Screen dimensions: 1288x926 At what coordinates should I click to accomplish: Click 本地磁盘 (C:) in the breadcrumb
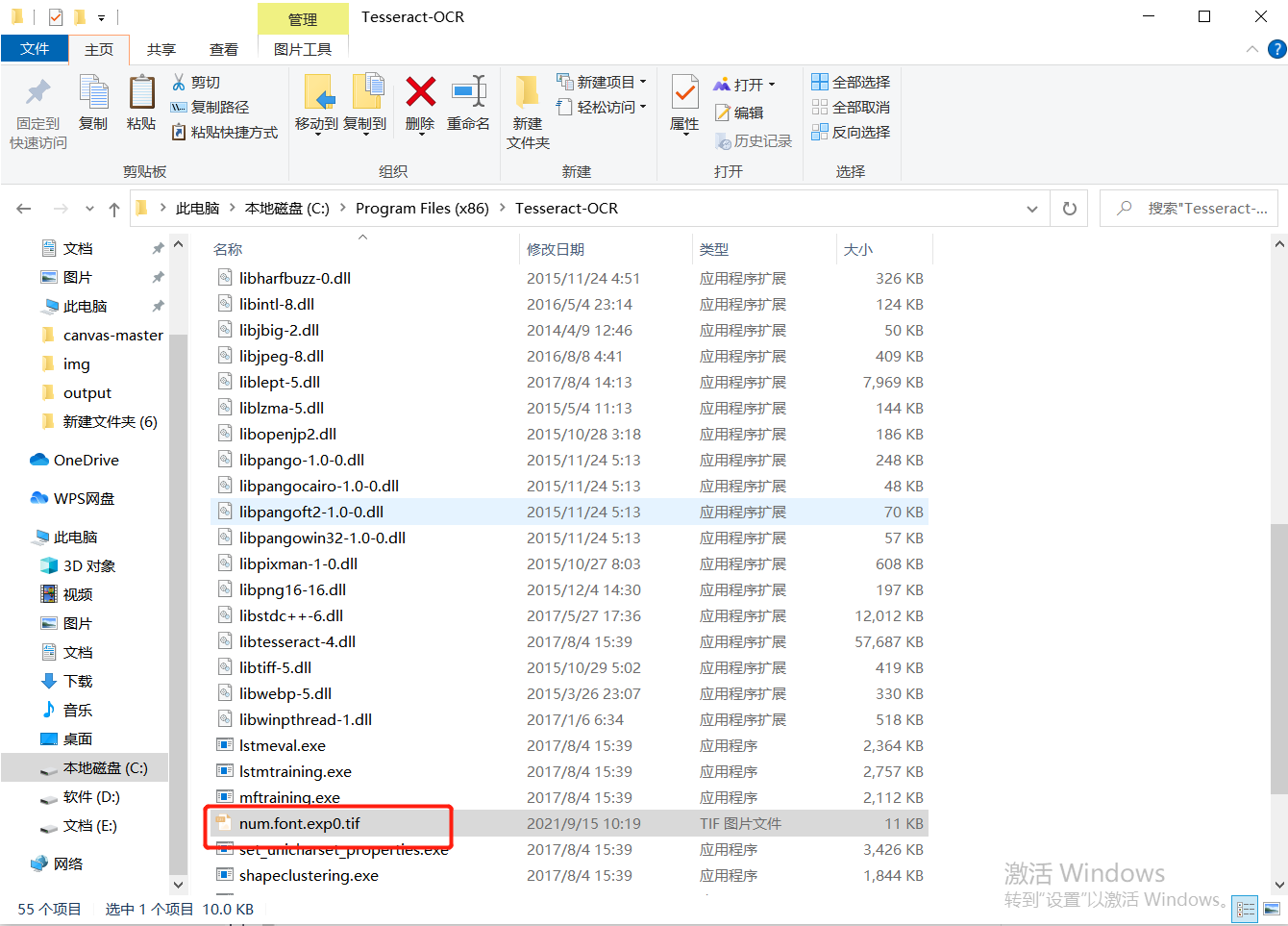pyautogui.click(x=286, y=209)
